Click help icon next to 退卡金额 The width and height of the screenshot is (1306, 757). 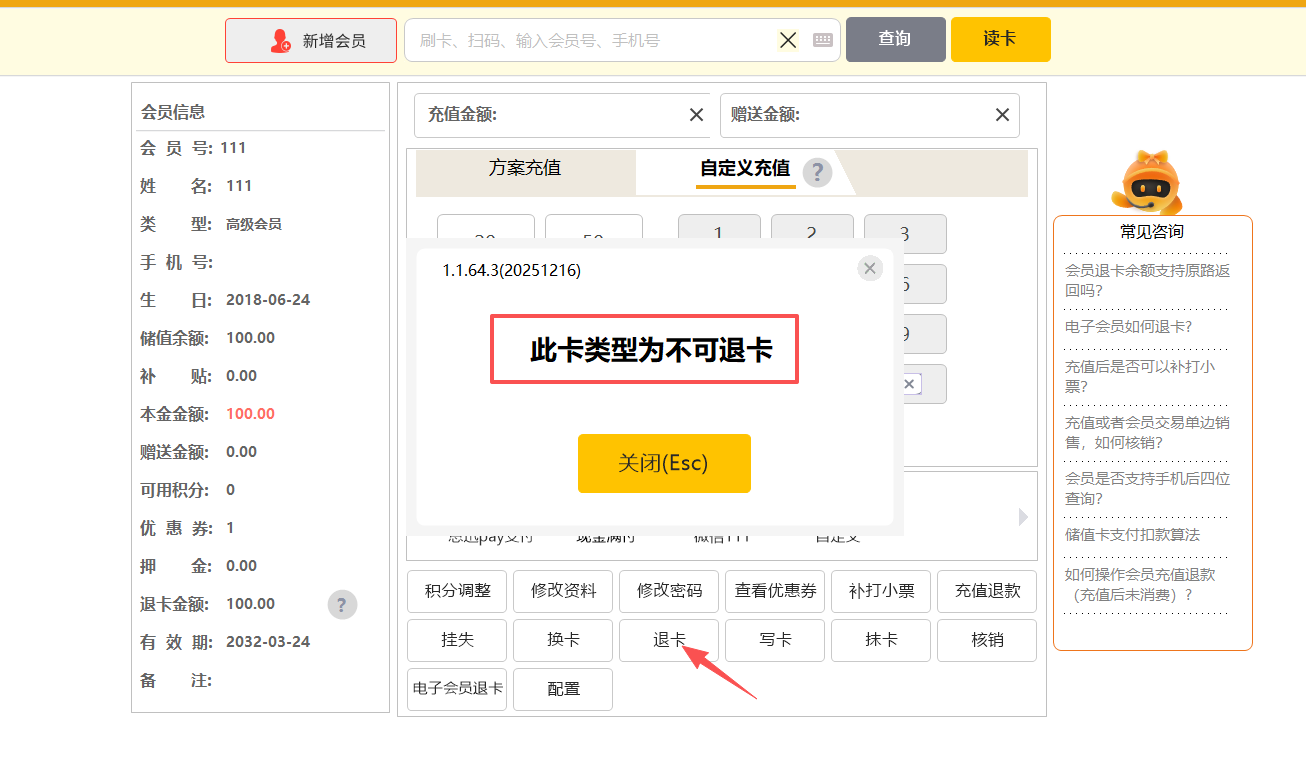point(341,604)
